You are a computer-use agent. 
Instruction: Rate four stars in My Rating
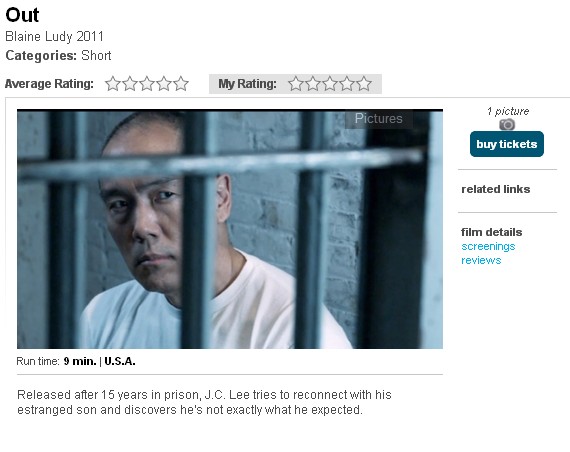(x=347, y=84)
